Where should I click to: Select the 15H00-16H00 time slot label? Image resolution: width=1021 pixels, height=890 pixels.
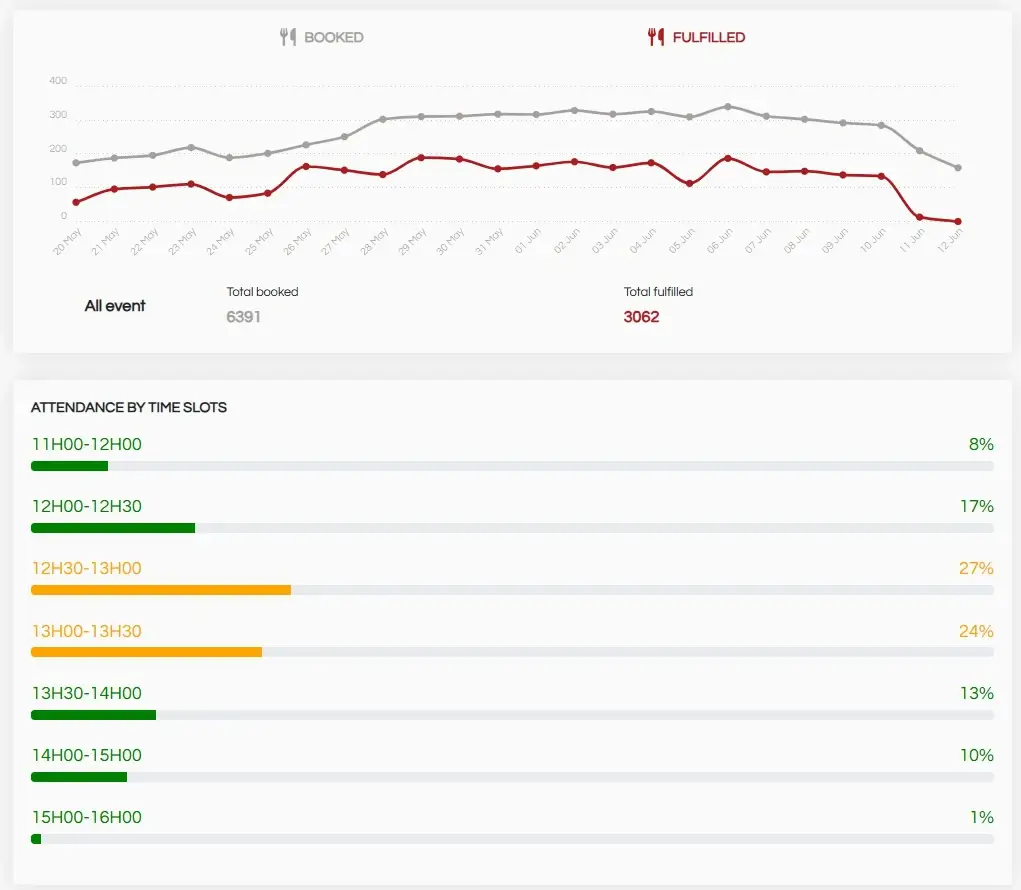87,816
